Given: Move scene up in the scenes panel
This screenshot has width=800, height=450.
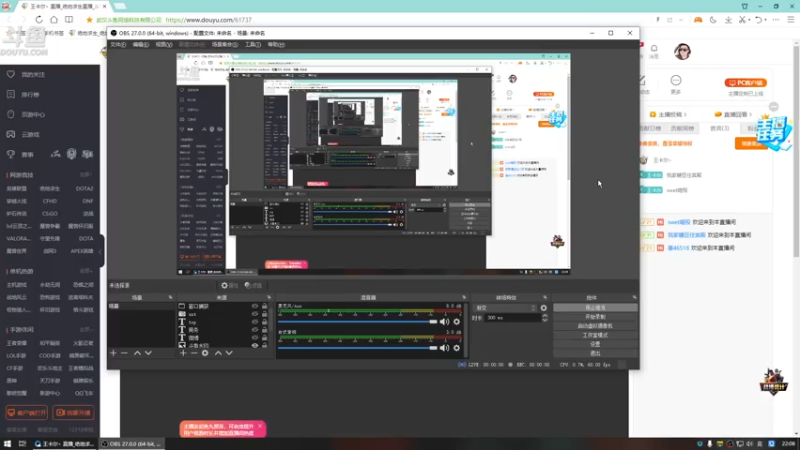Looking at the screenshot, I should (x=137, y=353).
